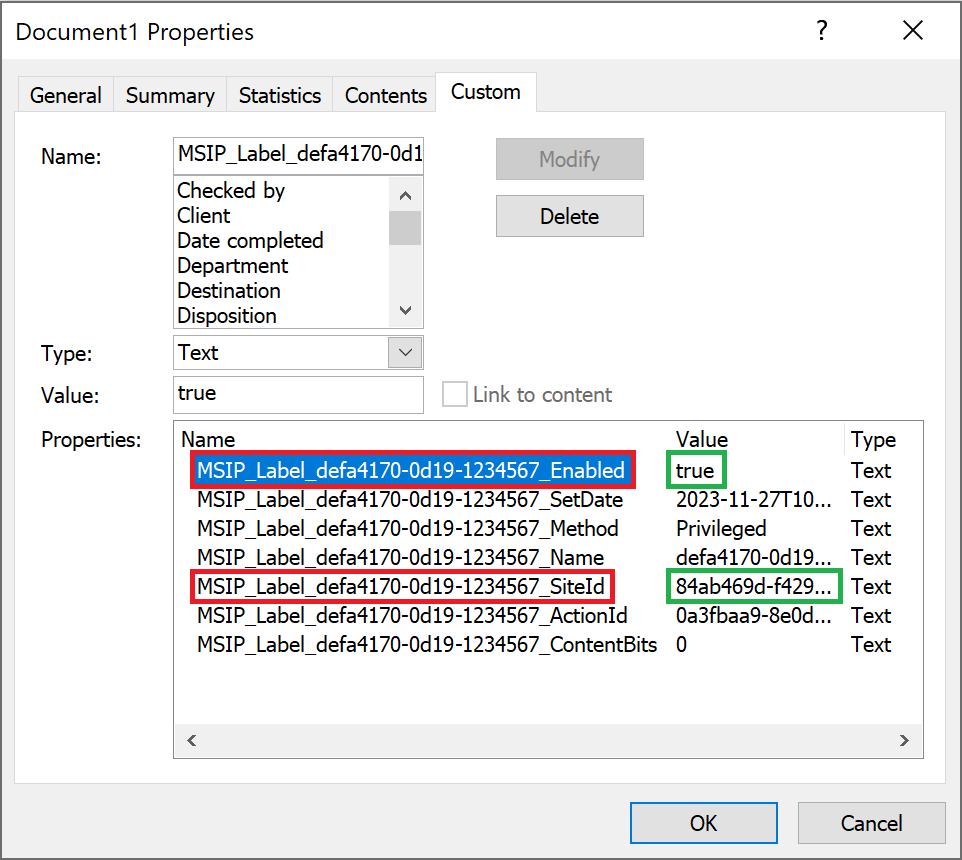The height and width of the screenshot is (860, 962).
Task: Select the Custom tab
Action: pos(485,91)
